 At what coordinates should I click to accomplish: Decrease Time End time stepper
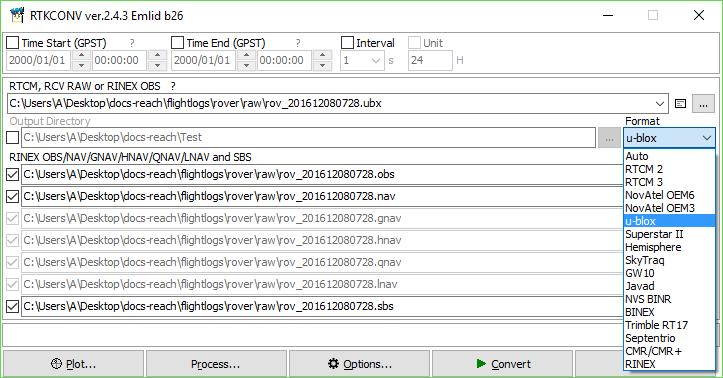pos(322,65)
